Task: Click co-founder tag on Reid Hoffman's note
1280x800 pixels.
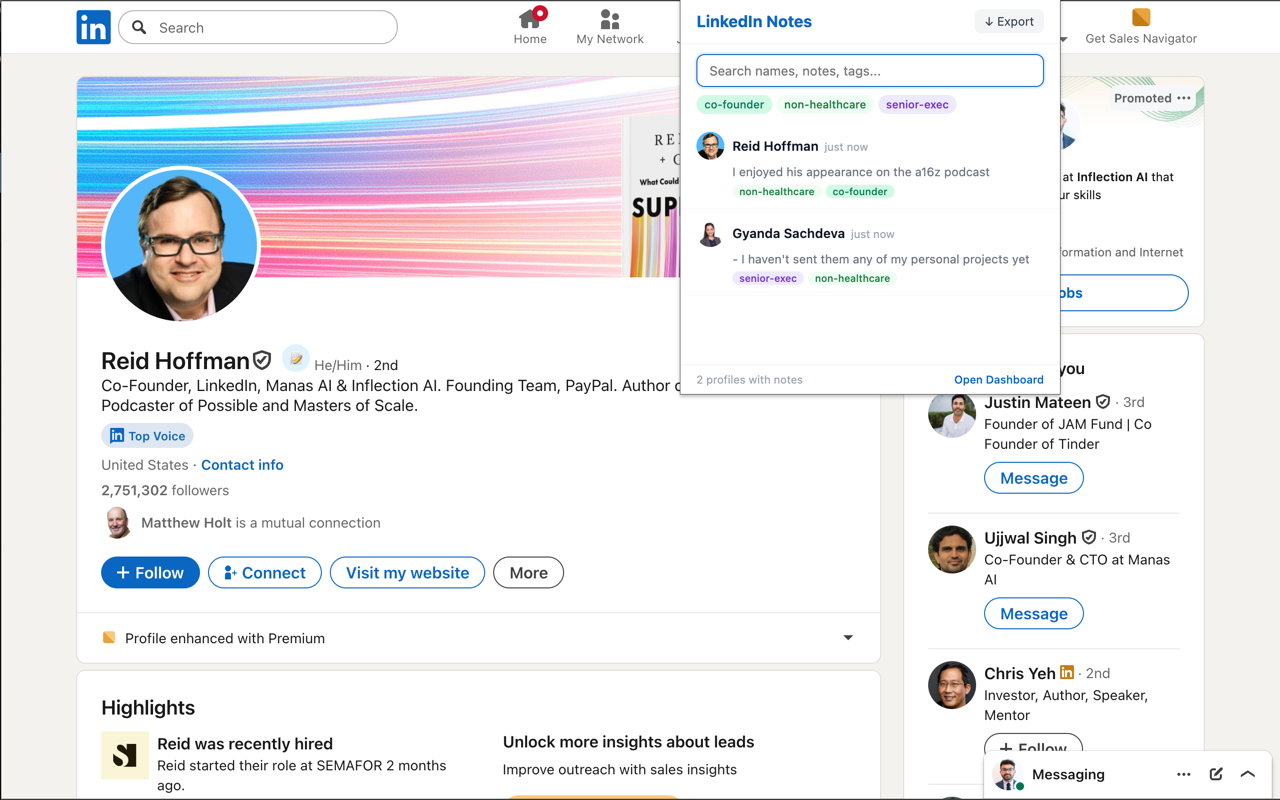Action: (x=860, y=192)
